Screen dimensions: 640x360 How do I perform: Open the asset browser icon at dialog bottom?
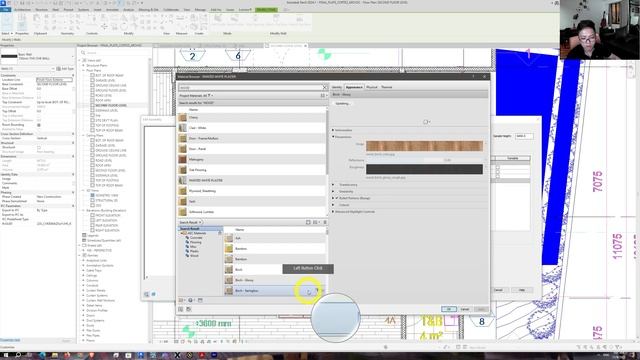(x=200, y=300)
